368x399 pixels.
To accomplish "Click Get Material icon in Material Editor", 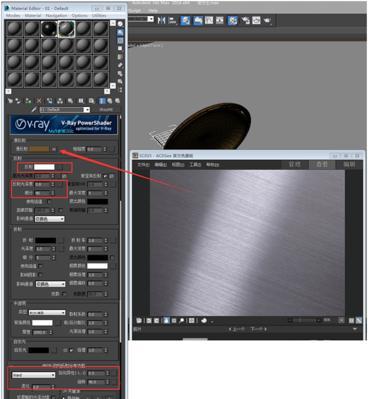I will tap(10, 101).
